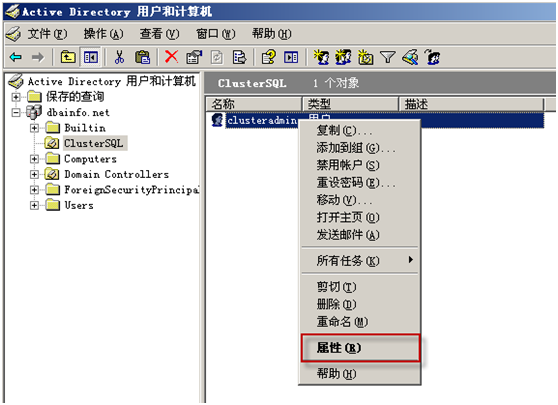
Task: Toggle the Show/Hide console tree button
Action: pos(91,57)
